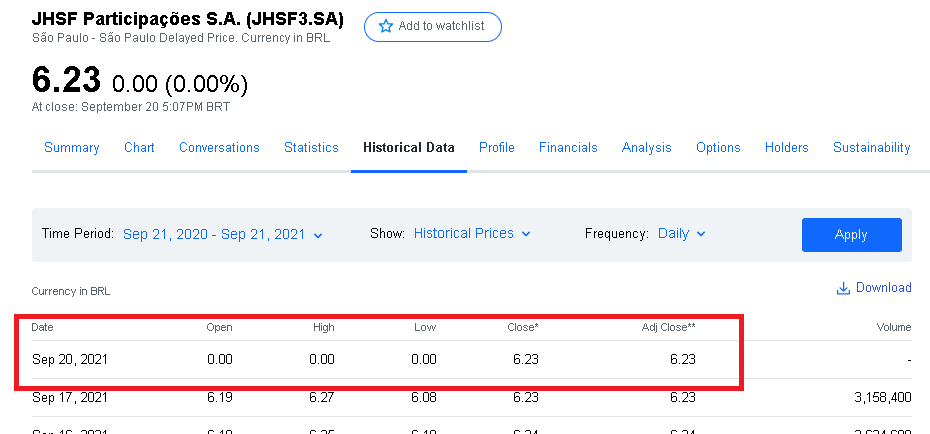930x434 pixels.
Task: Select the Historical Data tab
Action: click(409, 148)
